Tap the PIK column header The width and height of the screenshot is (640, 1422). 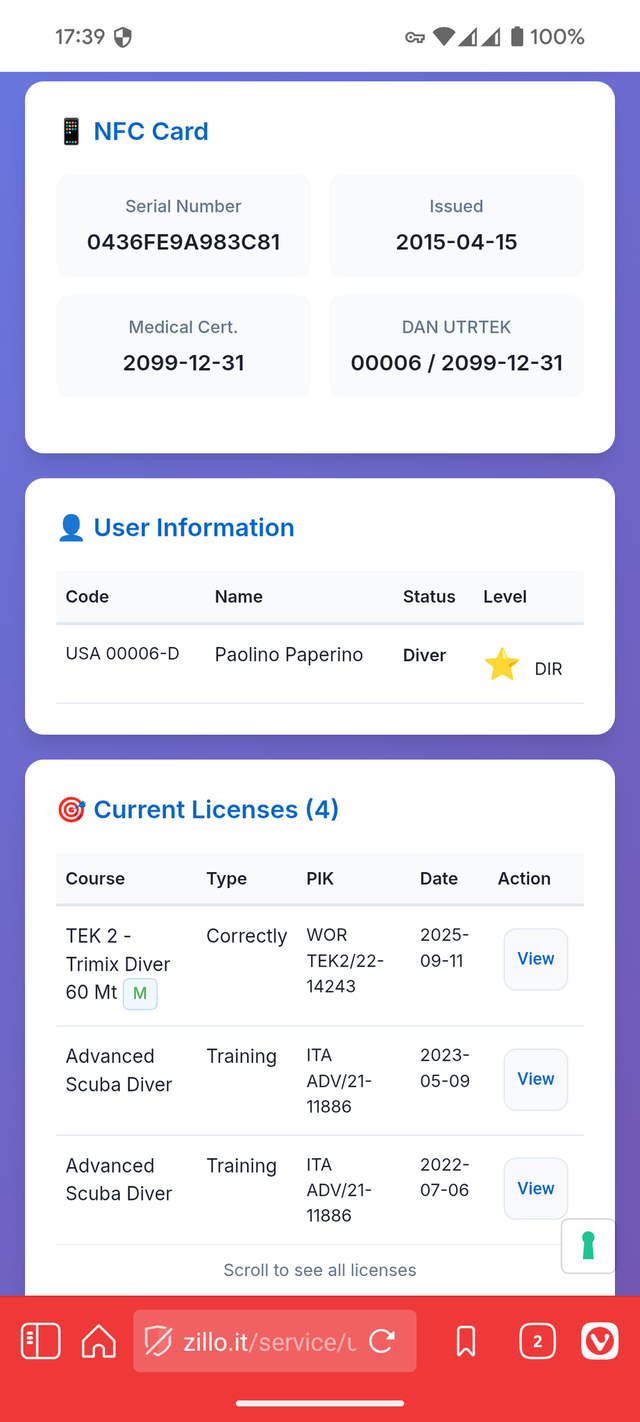[x=320, y=878]
